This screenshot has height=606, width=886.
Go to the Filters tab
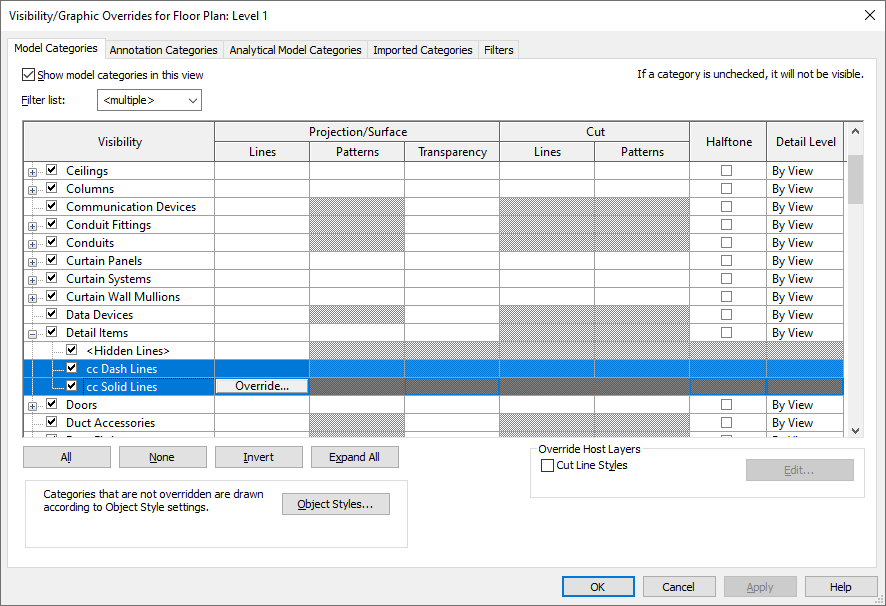[498, 50]
